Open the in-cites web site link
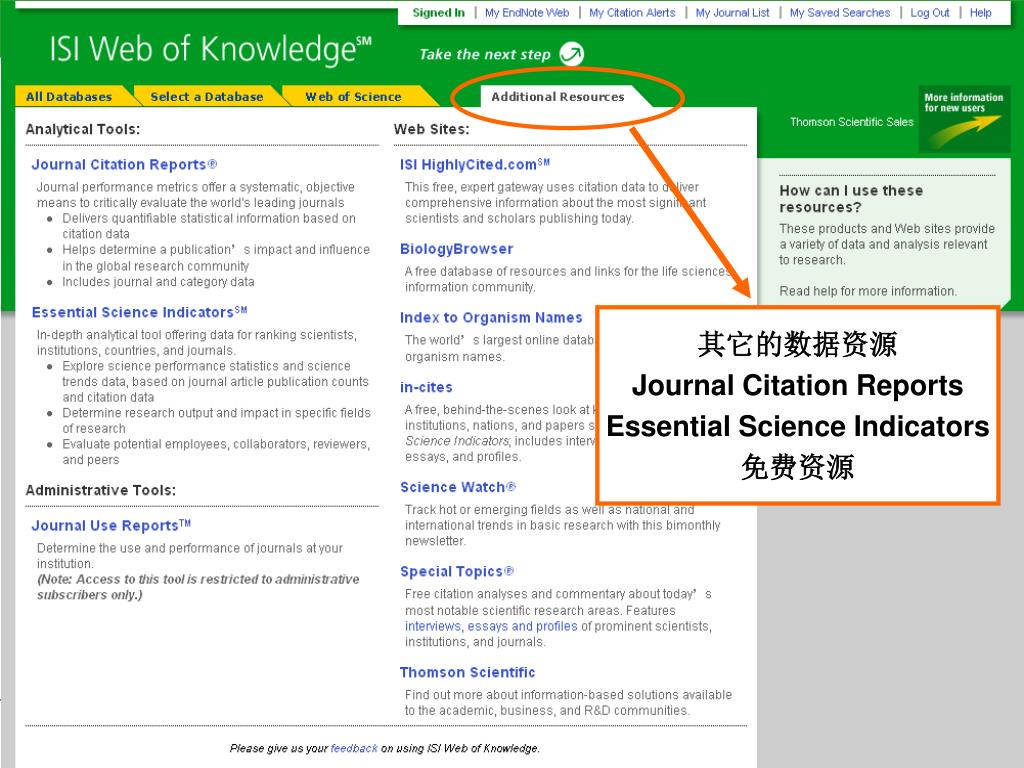Screen dimensions: 1024x768 tap(426, 387)
